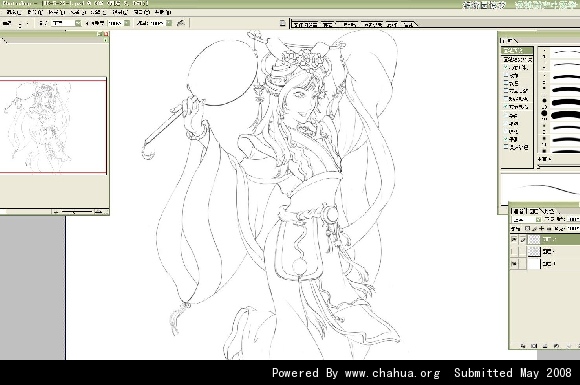Screen dimensions: 580x385
Task: Click the Navigator preview thumbnail of the drawing
Action: click(x=53, y=126)
